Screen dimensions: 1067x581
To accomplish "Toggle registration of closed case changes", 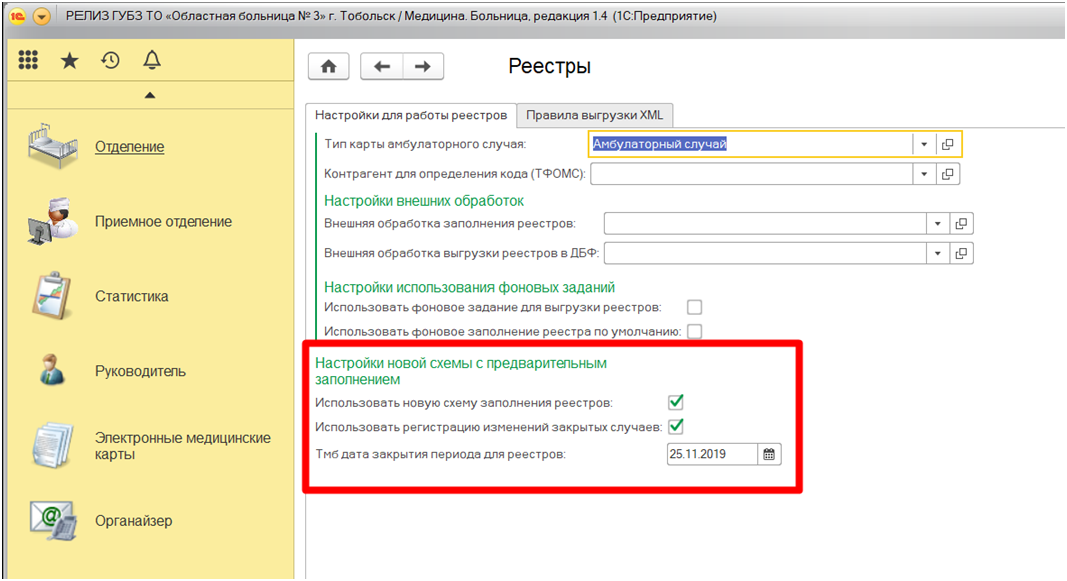I will point(676,427).
